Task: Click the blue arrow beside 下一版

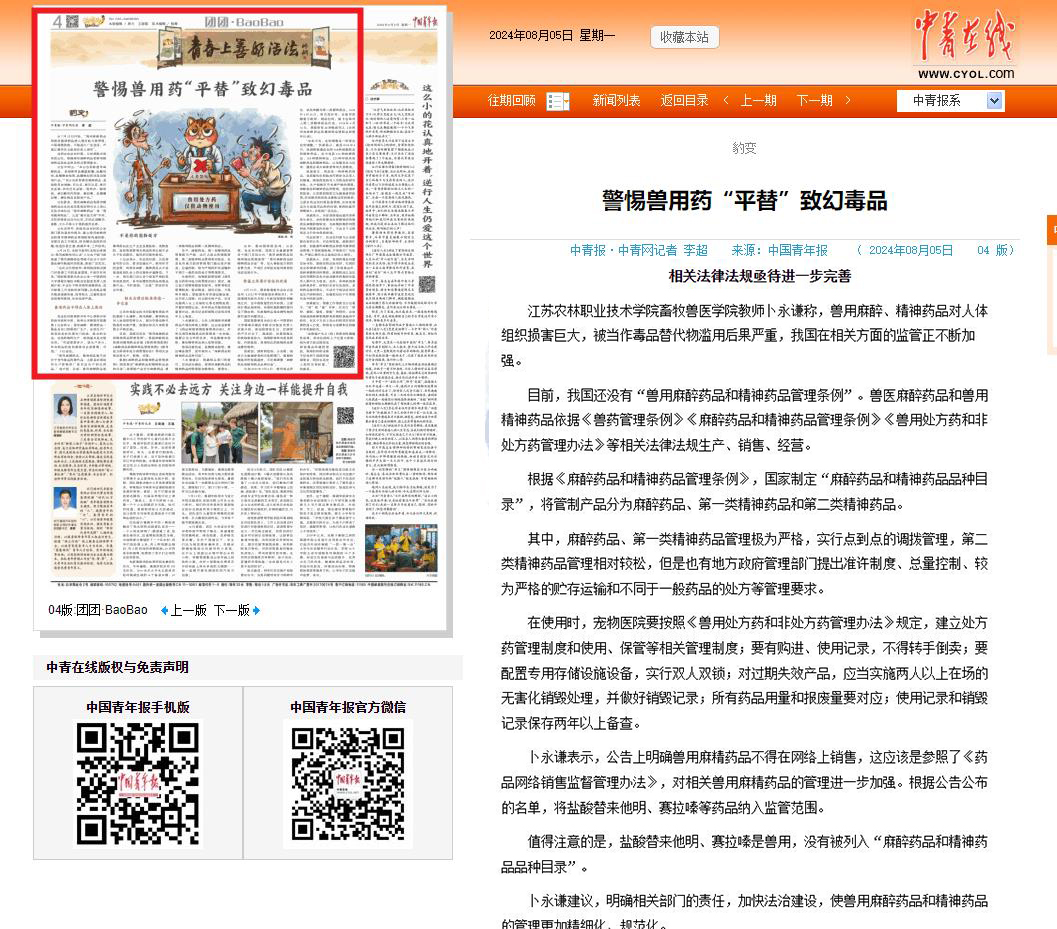Action: [x=256, y=610]
